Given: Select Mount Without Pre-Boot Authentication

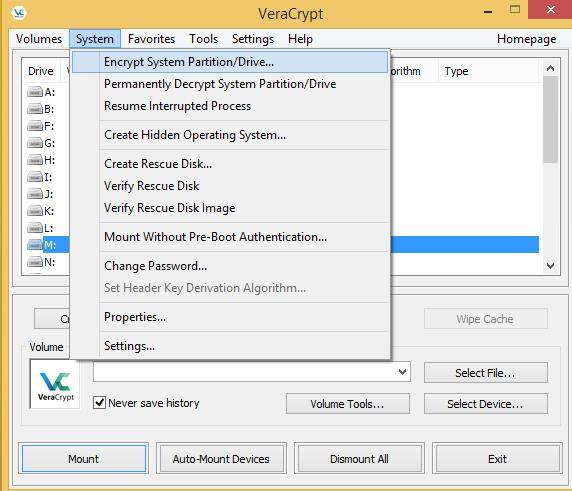Looking at the screenshot, I should point(230,237).
